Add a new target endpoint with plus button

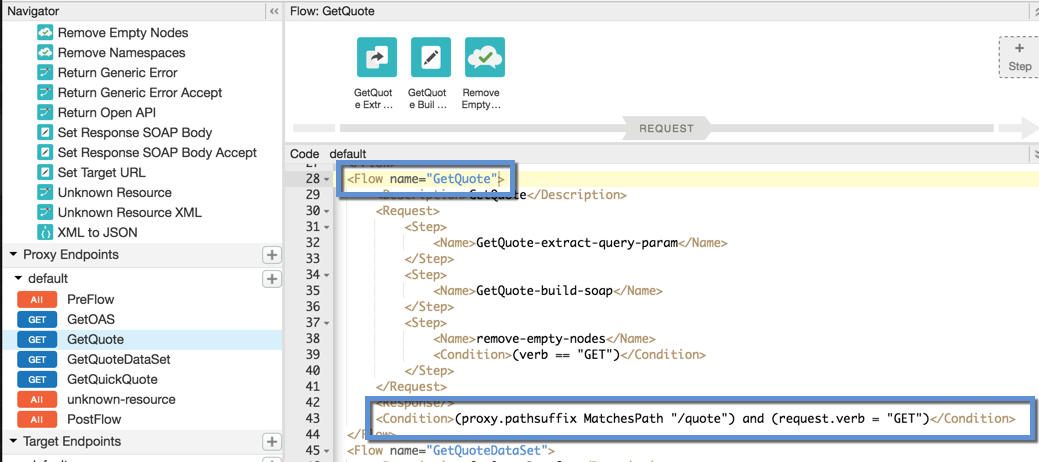point(271,442)
